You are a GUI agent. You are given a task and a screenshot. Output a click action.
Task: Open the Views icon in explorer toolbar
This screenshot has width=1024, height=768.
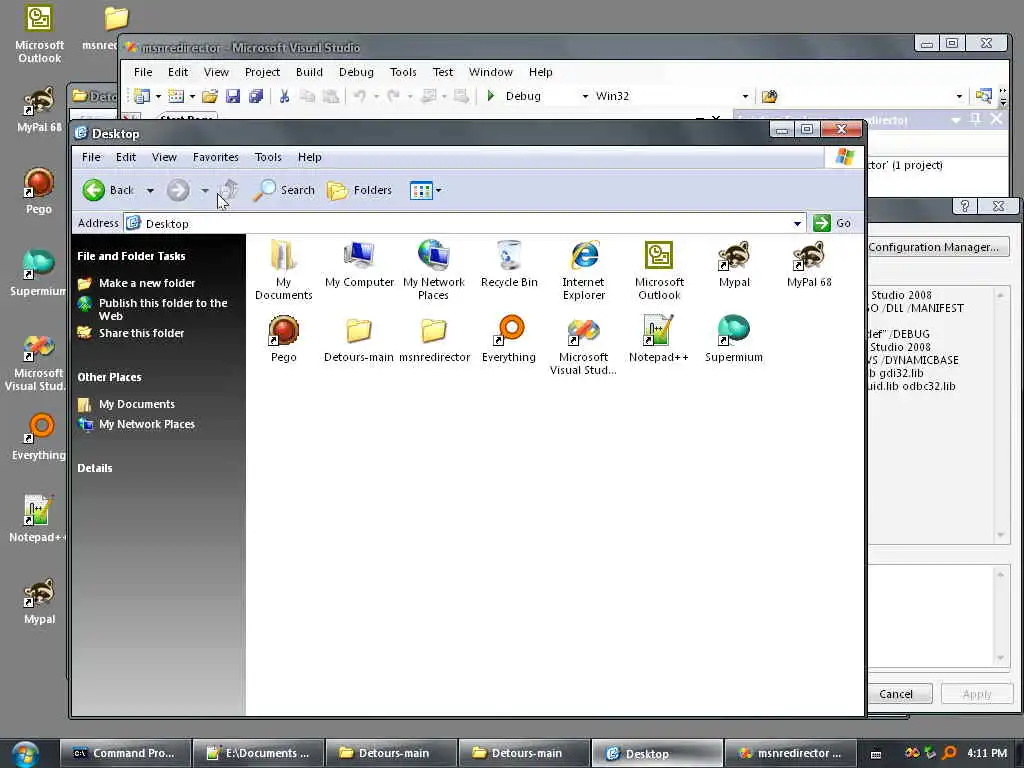coord(421,191)
